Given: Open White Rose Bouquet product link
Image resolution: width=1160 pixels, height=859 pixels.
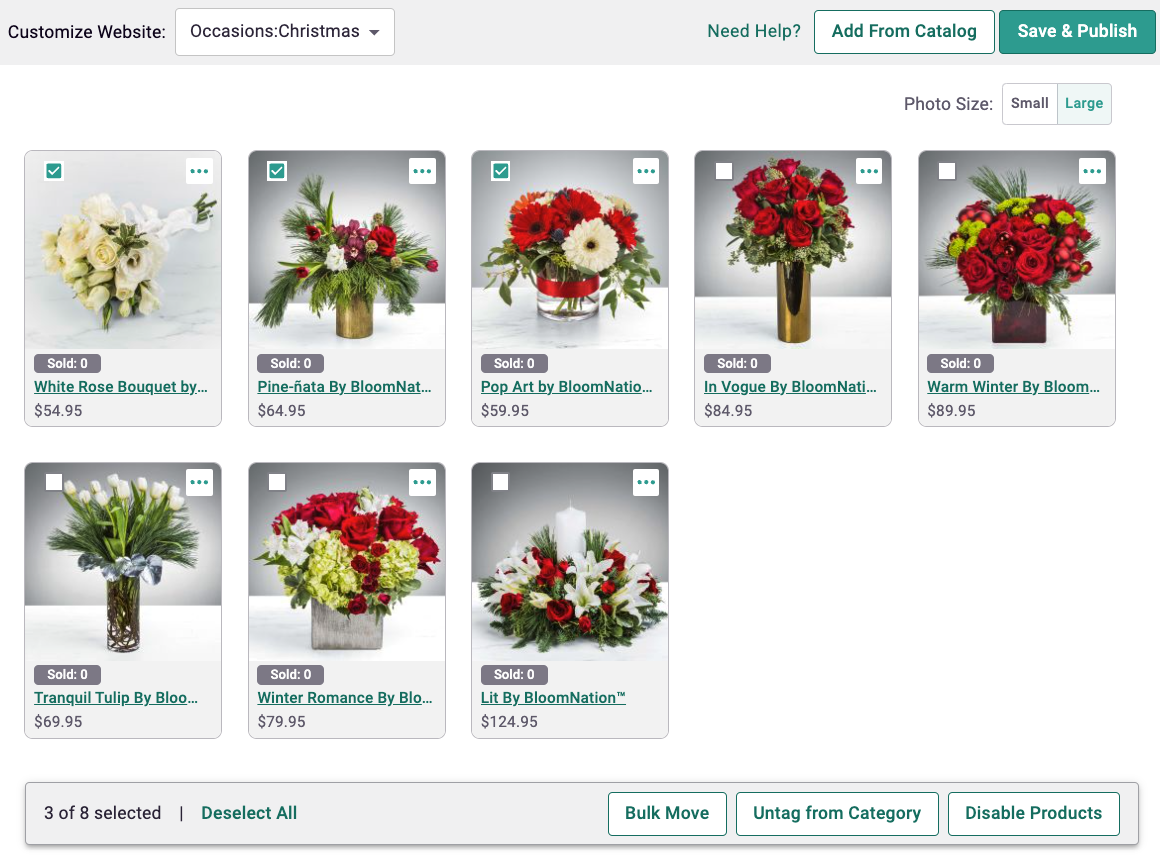Looking at the screenshot, I should coord(121,387).
